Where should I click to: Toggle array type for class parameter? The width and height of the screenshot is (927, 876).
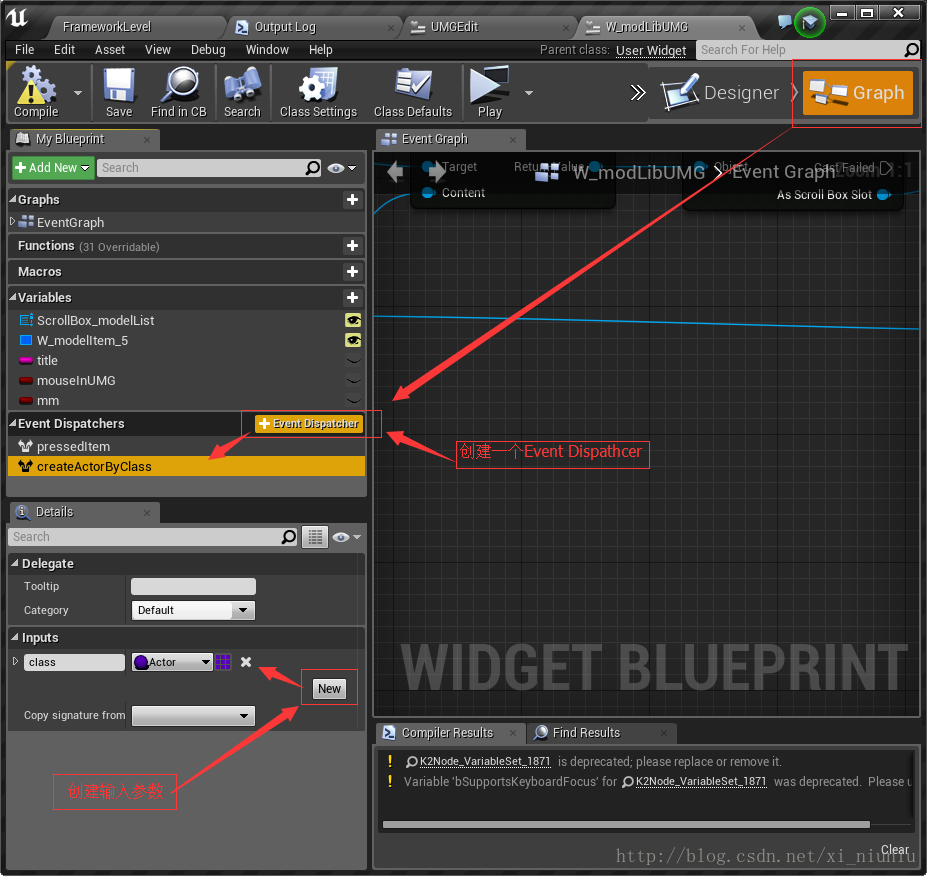coord(223,662)
